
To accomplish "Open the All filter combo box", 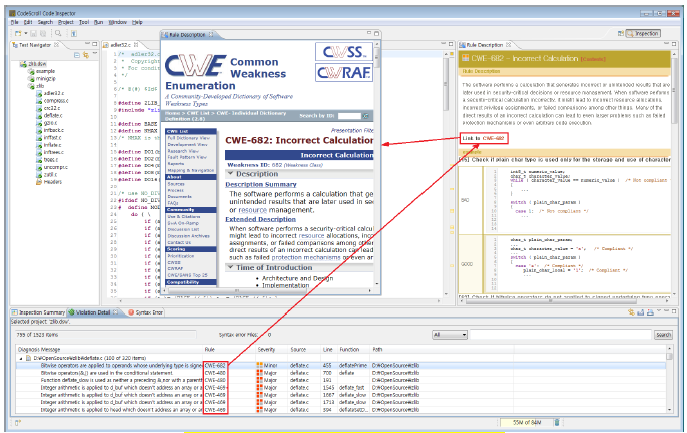I will pyautogui.click(x=450, y=335).
